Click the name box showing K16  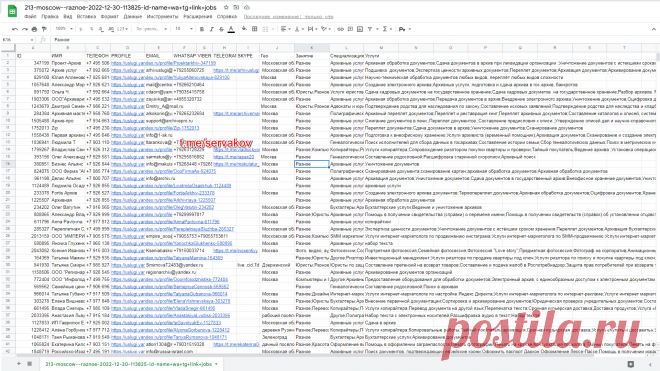pyautogui.click(x=18, y=40)
